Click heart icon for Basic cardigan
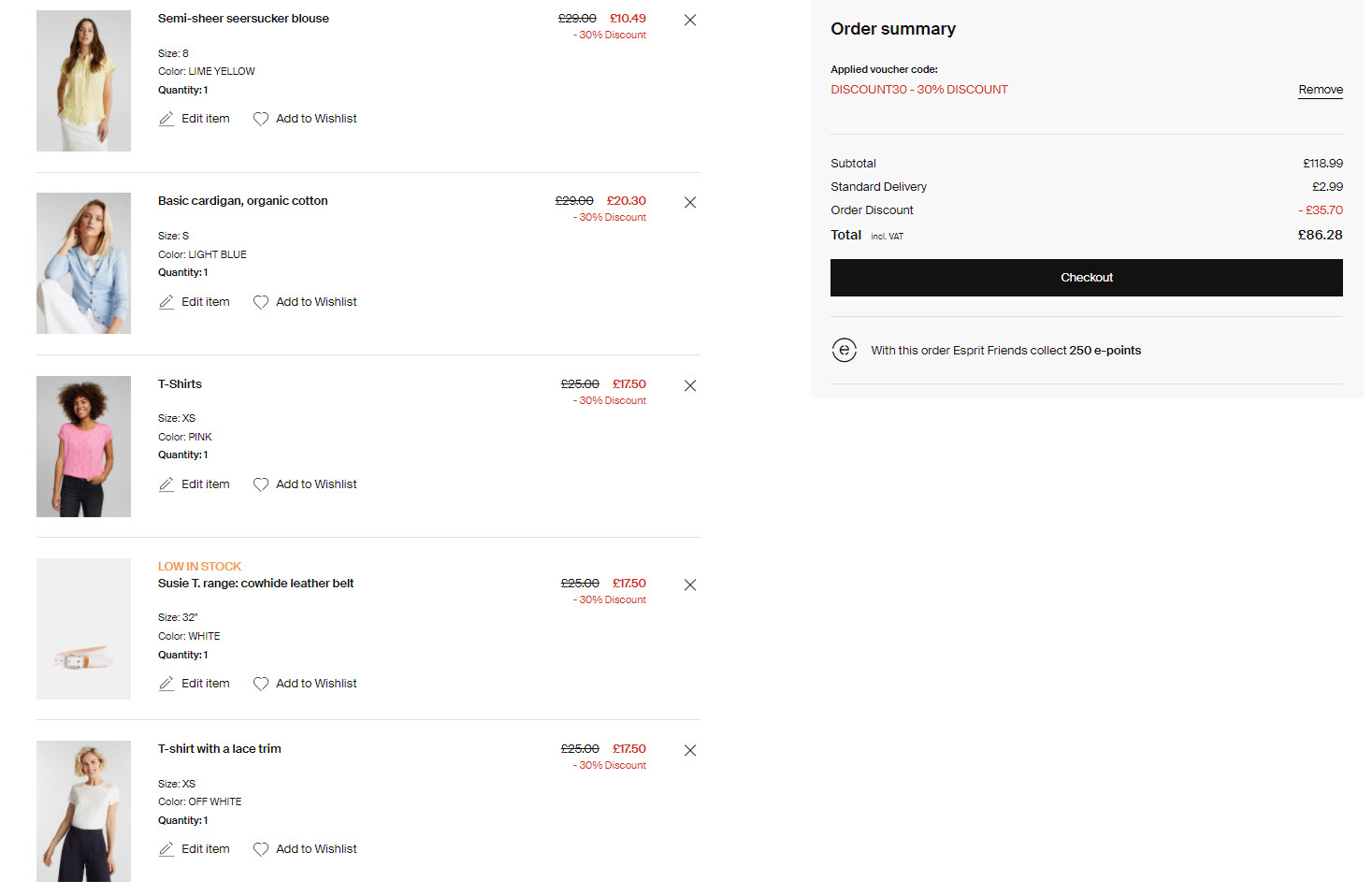 click(x=261, y=302)
